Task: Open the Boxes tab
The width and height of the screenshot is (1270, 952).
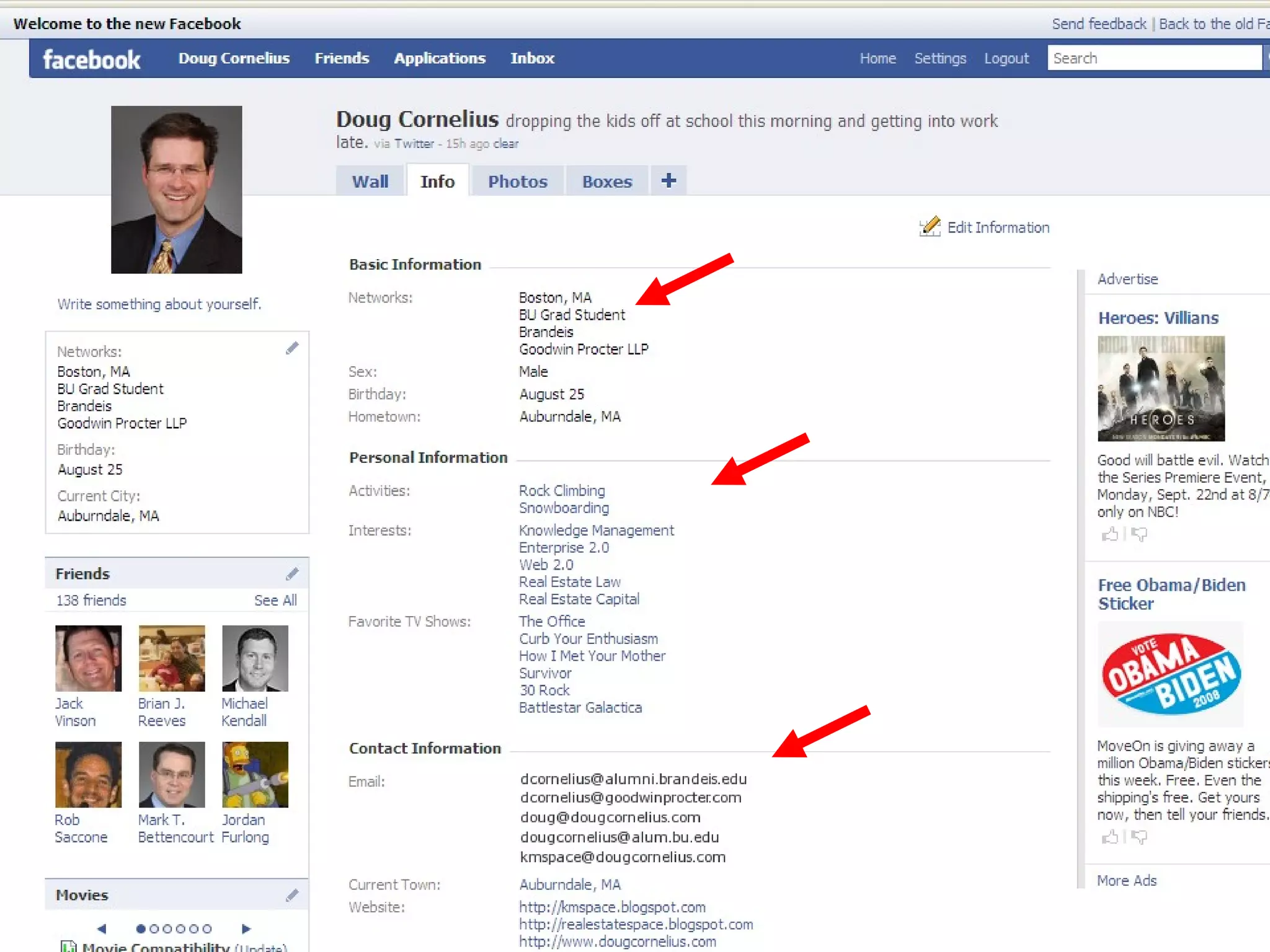Action: point(606,182)
